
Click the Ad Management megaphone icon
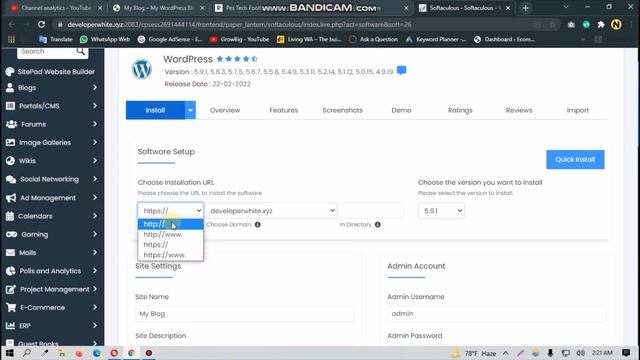pos(11,198)
